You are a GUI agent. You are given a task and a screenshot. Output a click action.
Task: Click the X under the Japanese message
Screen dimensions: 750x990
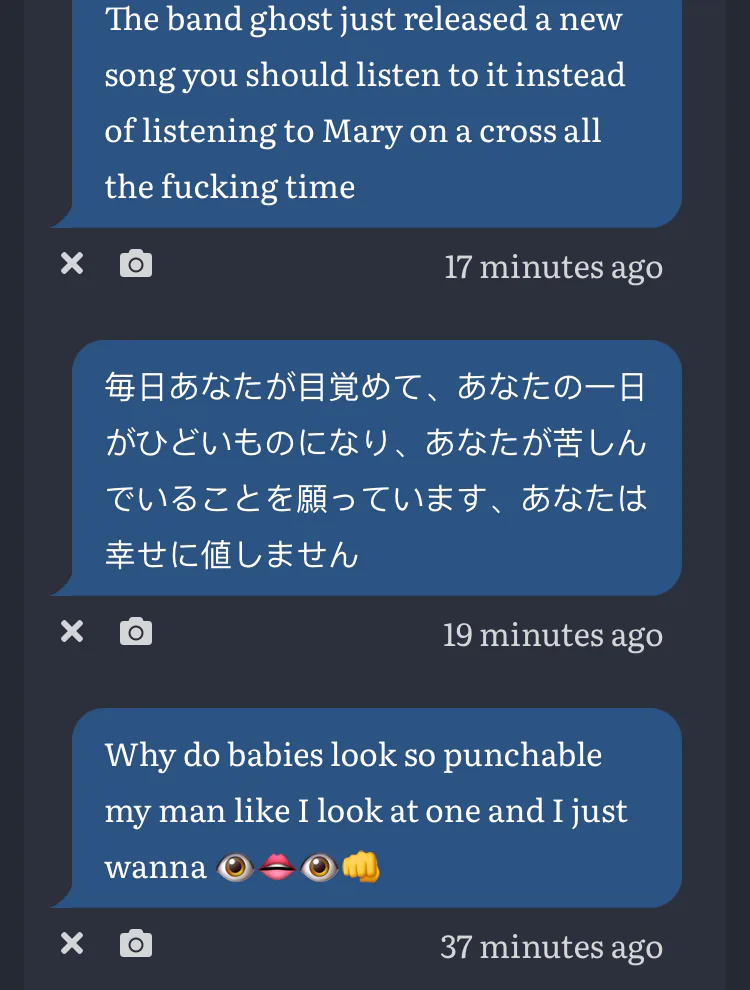click(x=72, y=632)
